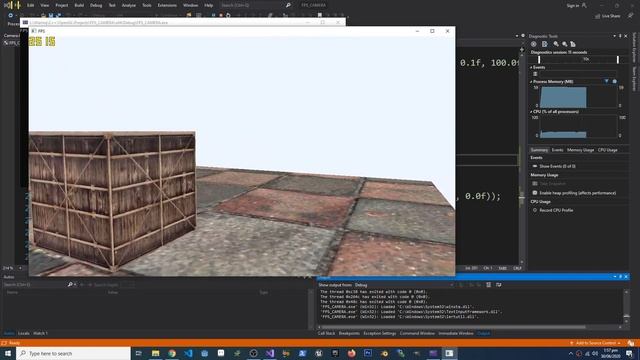Open the Output window options dropdown

click(615, 277)
